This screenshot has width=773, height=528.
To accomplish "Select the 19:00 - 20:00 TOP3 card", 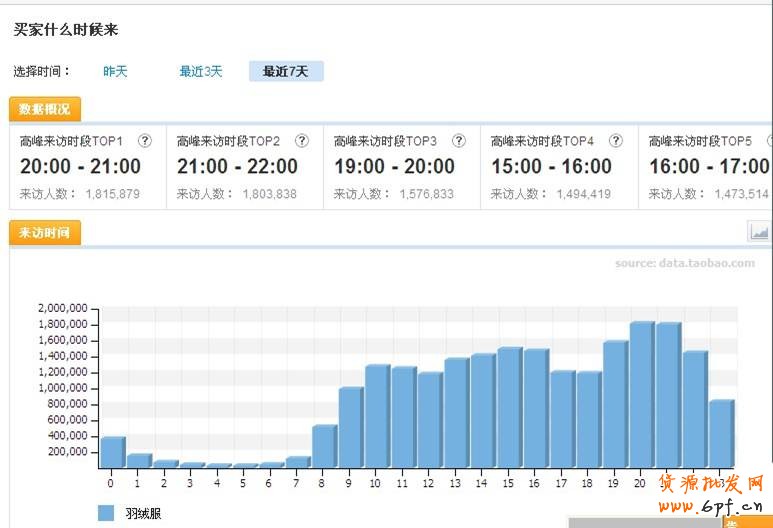I will click(401, 167).
